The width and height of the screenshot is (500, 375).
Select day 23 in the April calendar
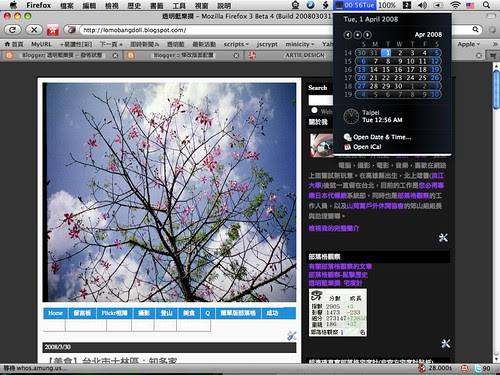tap(398, 78)
